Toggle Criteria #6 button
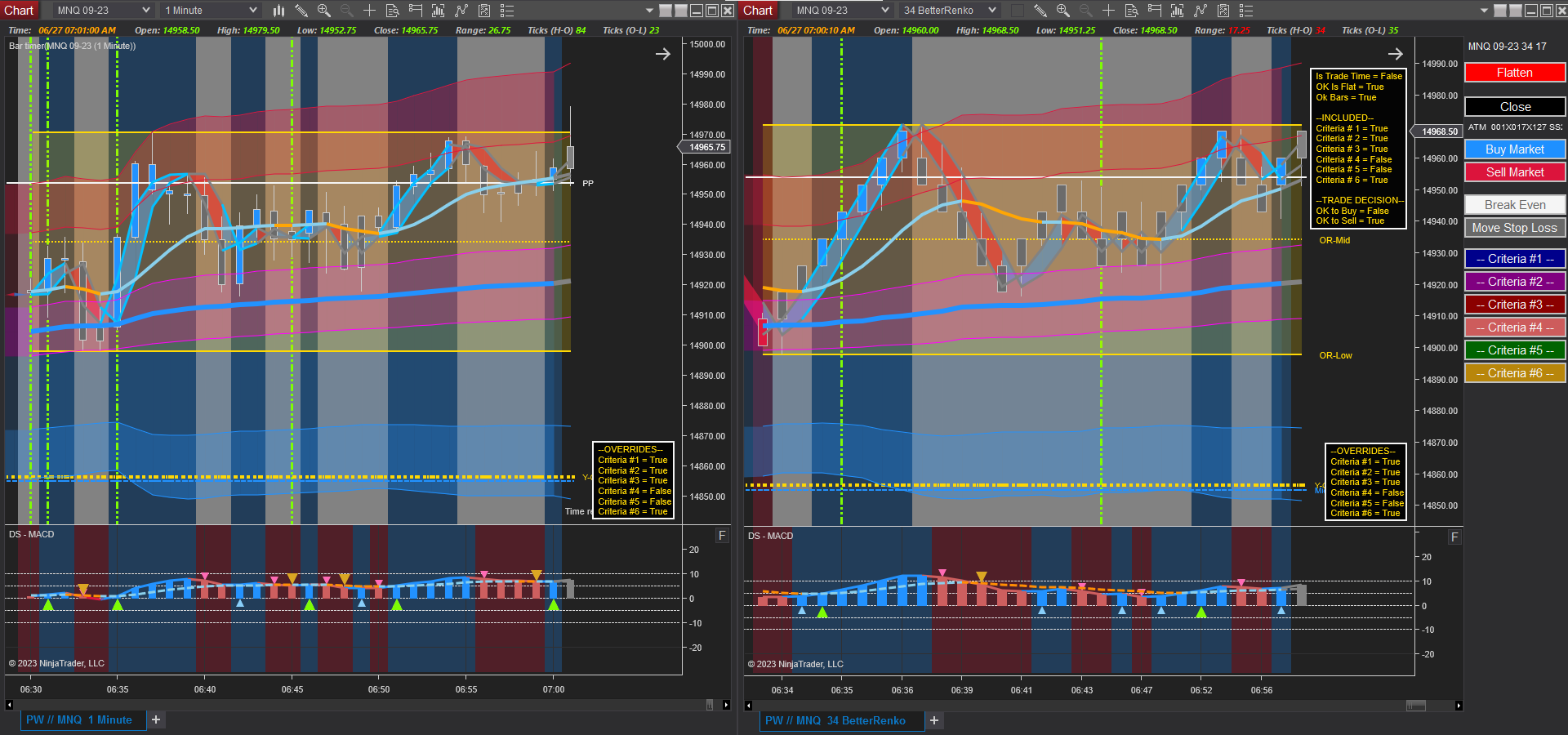 [x=1515, y=373]
